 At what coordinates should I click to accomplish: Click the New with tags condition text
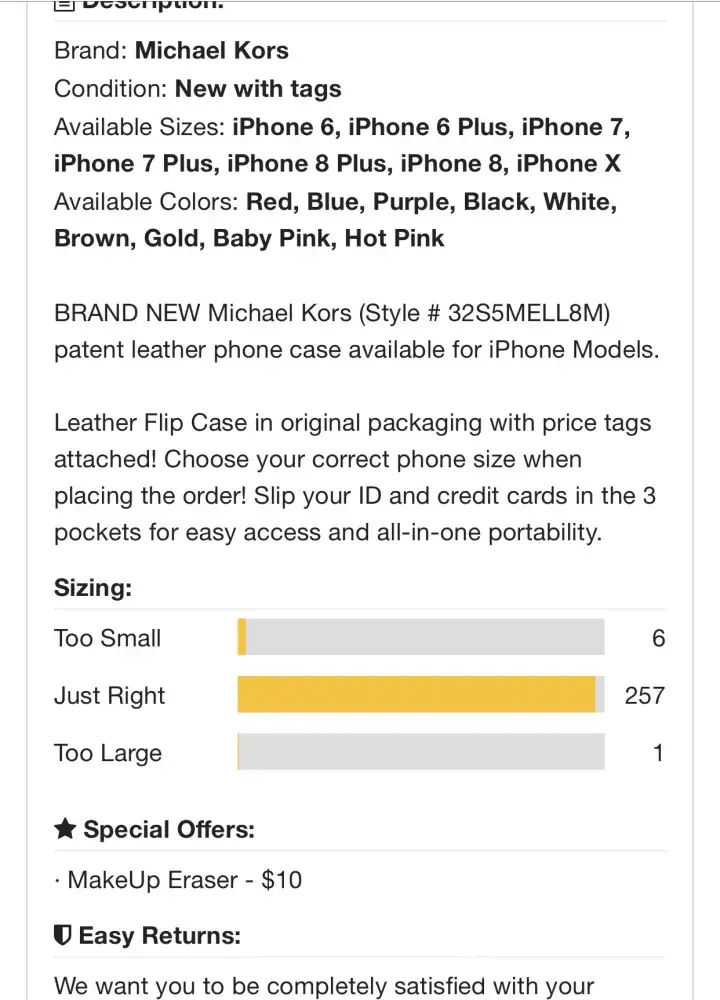(258, 89)
